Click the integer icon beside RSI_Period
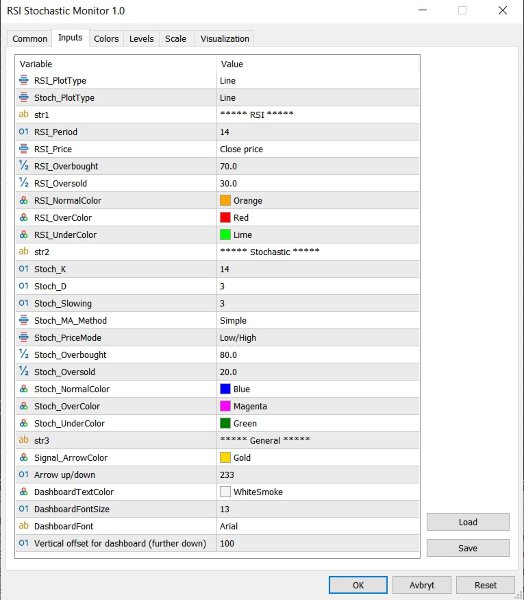This screenshot has width=524, height=600. coord(24,132)
